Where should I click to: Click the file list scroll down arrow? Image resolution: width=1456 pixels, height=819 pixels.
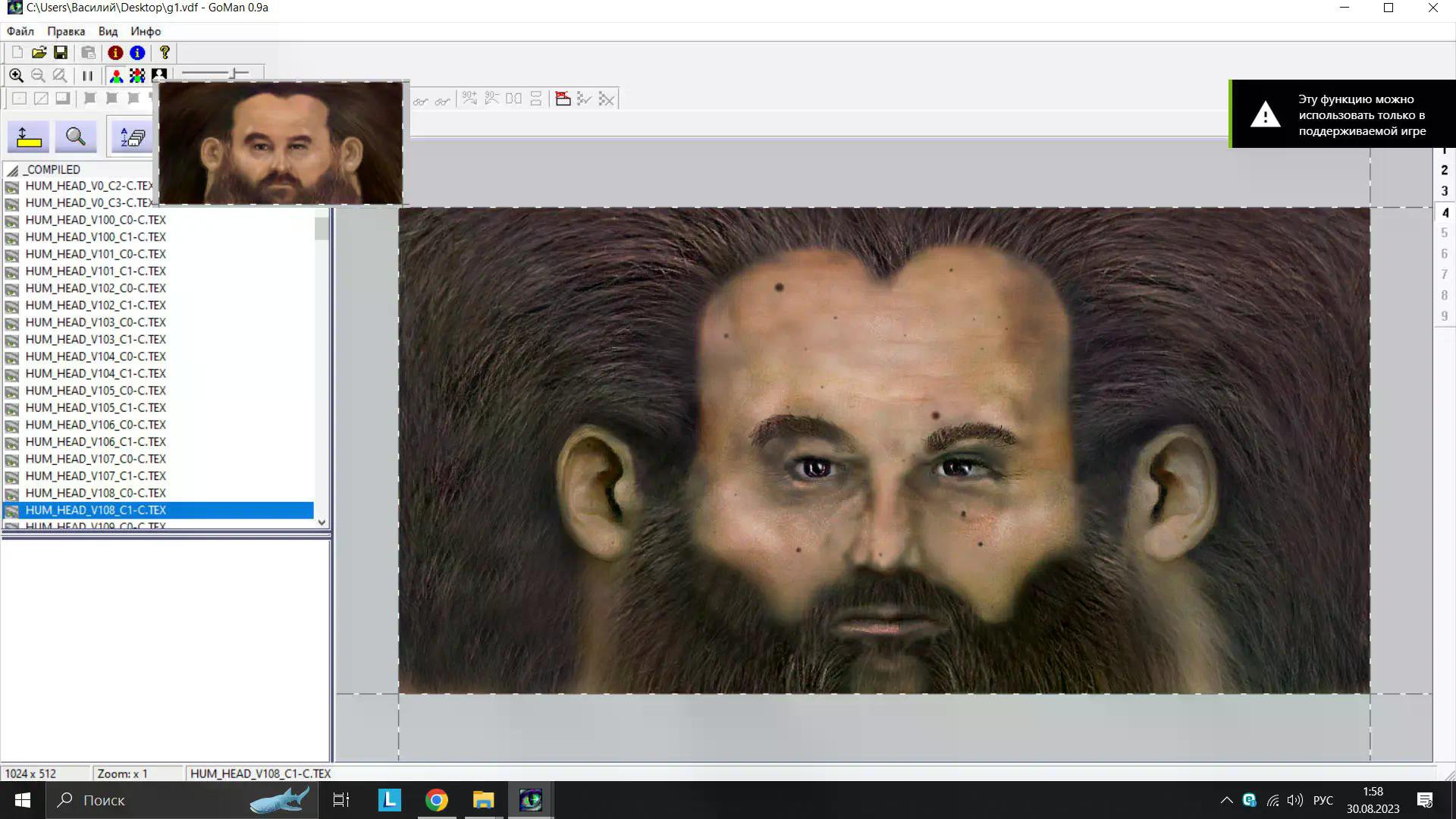point(322,522)
